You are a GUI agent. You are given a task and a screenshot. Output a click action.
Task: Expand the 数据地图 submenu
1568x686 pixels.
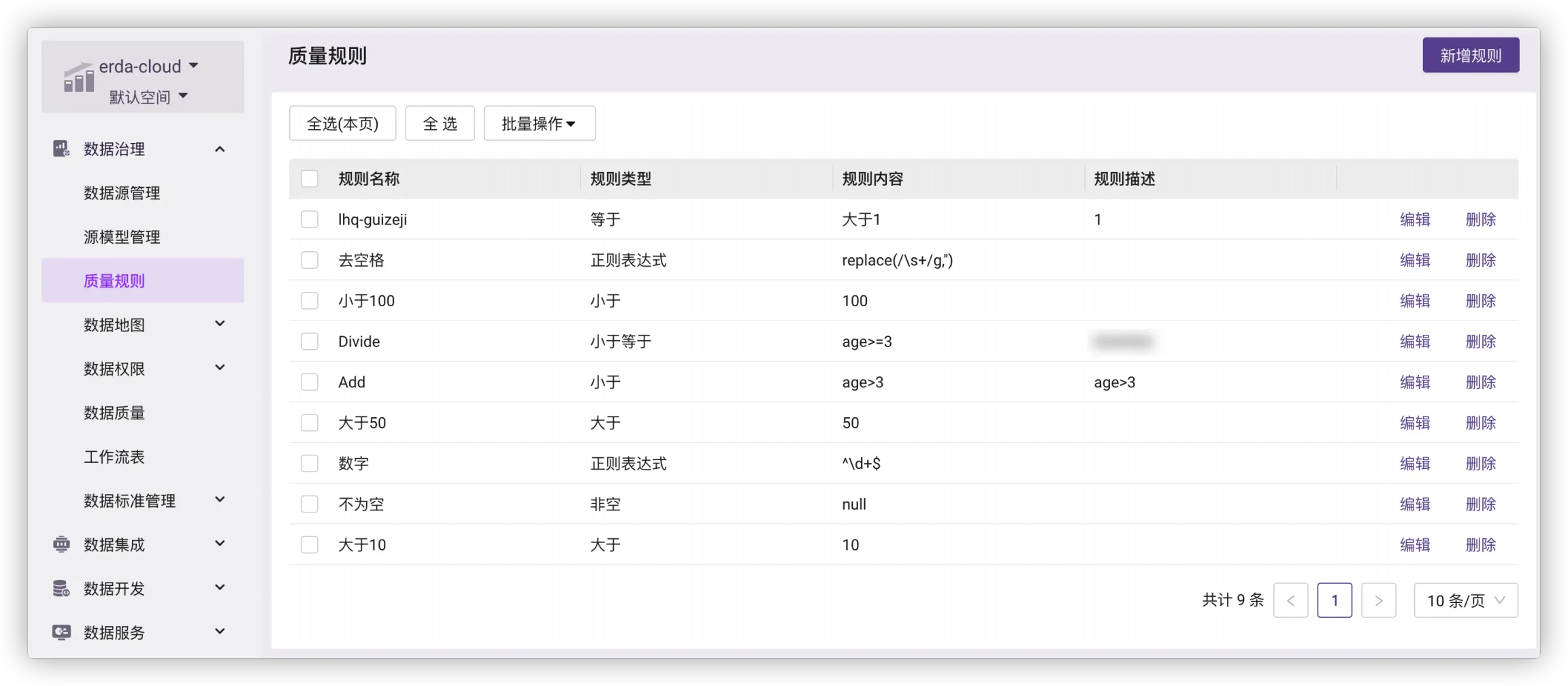[220, 324]
